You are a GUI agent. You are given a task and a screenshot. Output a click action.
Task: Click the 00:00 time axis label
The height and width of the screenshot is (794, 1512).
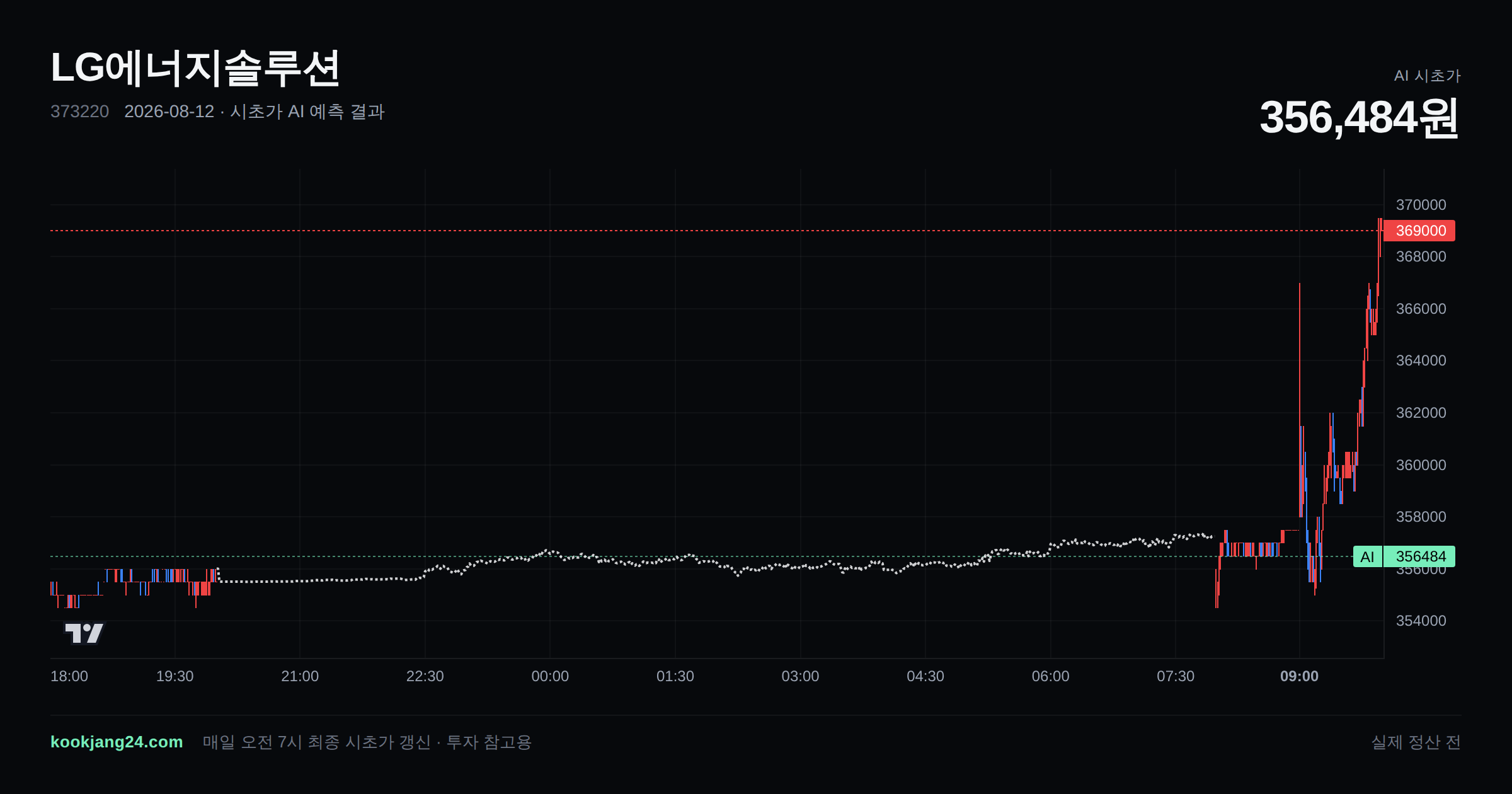coord(550,676)
